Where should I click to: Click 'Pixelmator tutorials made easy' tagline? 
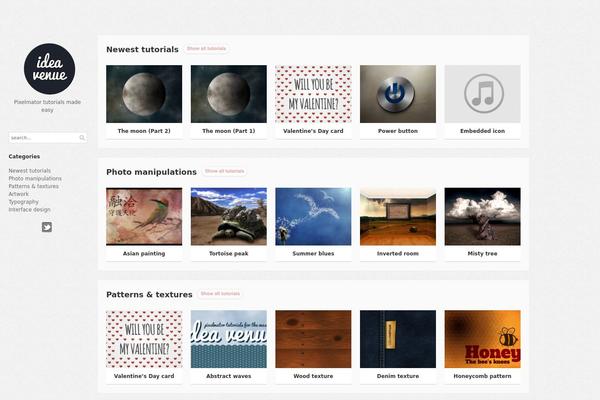click(x=47, y=106)
